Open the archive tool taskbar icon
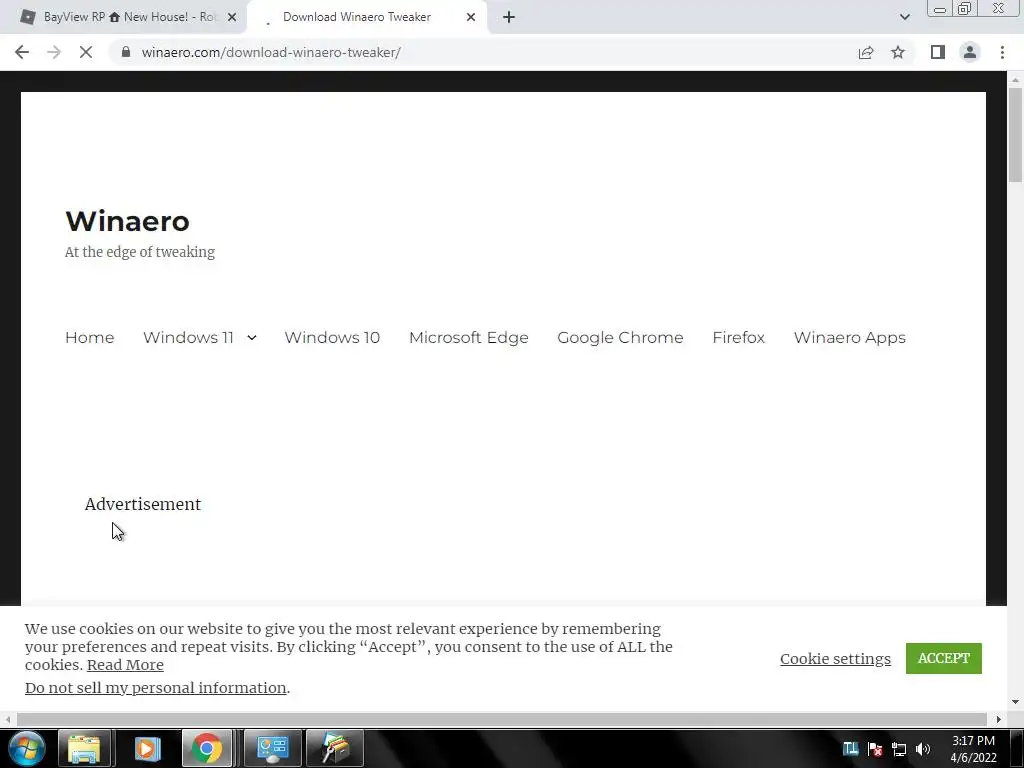Image resolution: width=1024 pixels, height=768 pixels. (334, 748)
